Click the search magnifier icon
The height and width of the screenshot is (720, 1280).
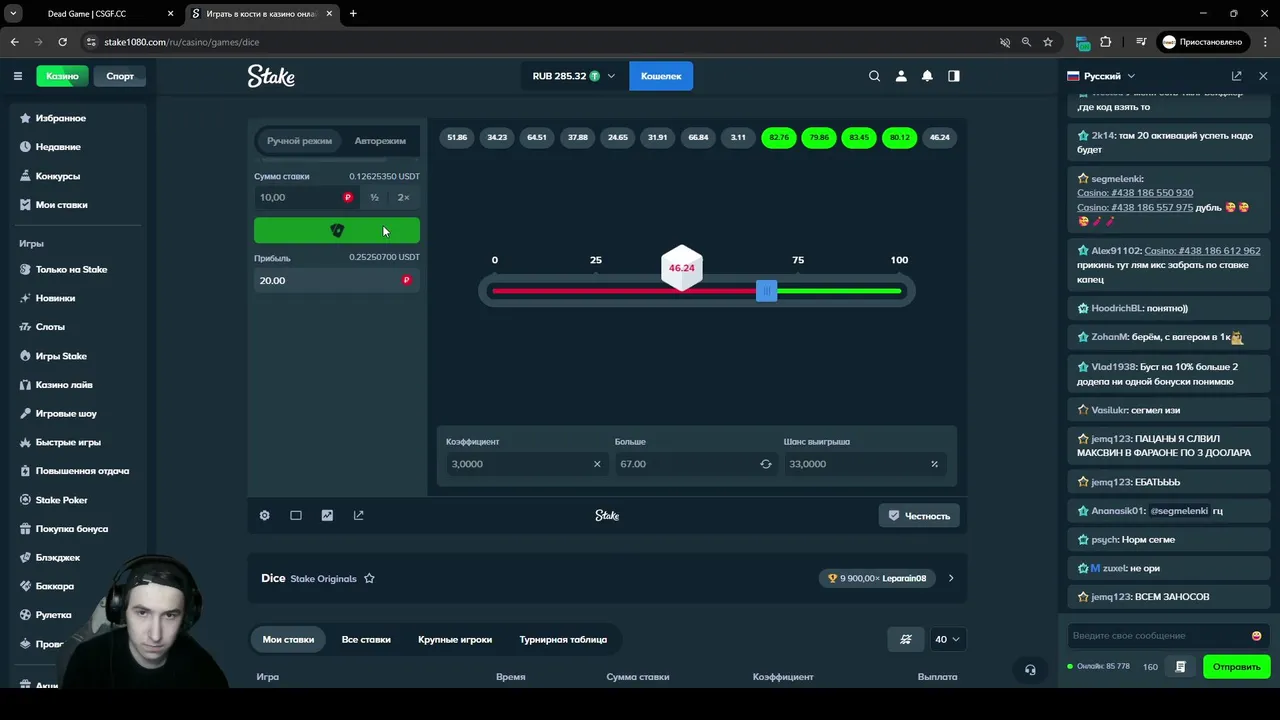[x=875, y=76]
